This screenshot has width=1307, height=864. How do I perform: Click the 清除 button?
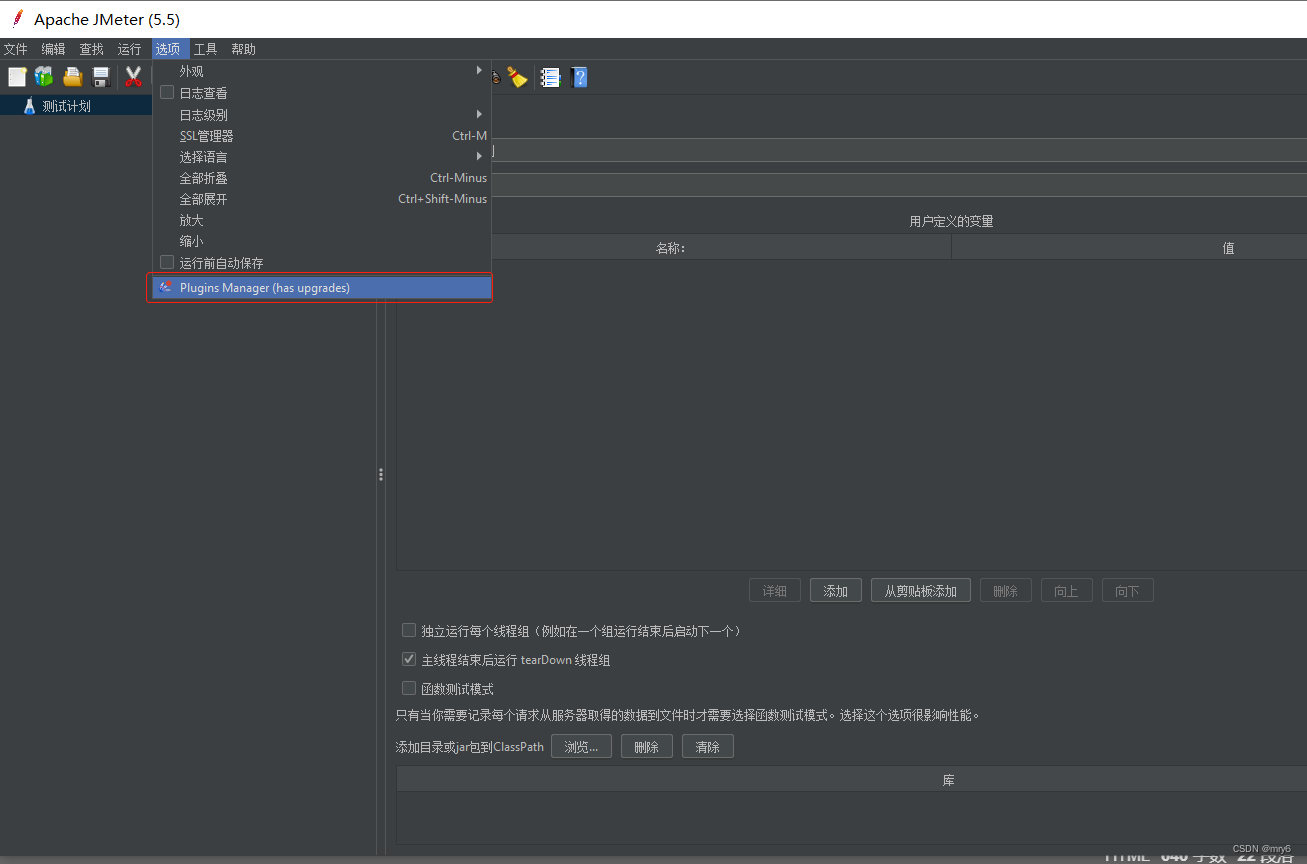(708, 746)
